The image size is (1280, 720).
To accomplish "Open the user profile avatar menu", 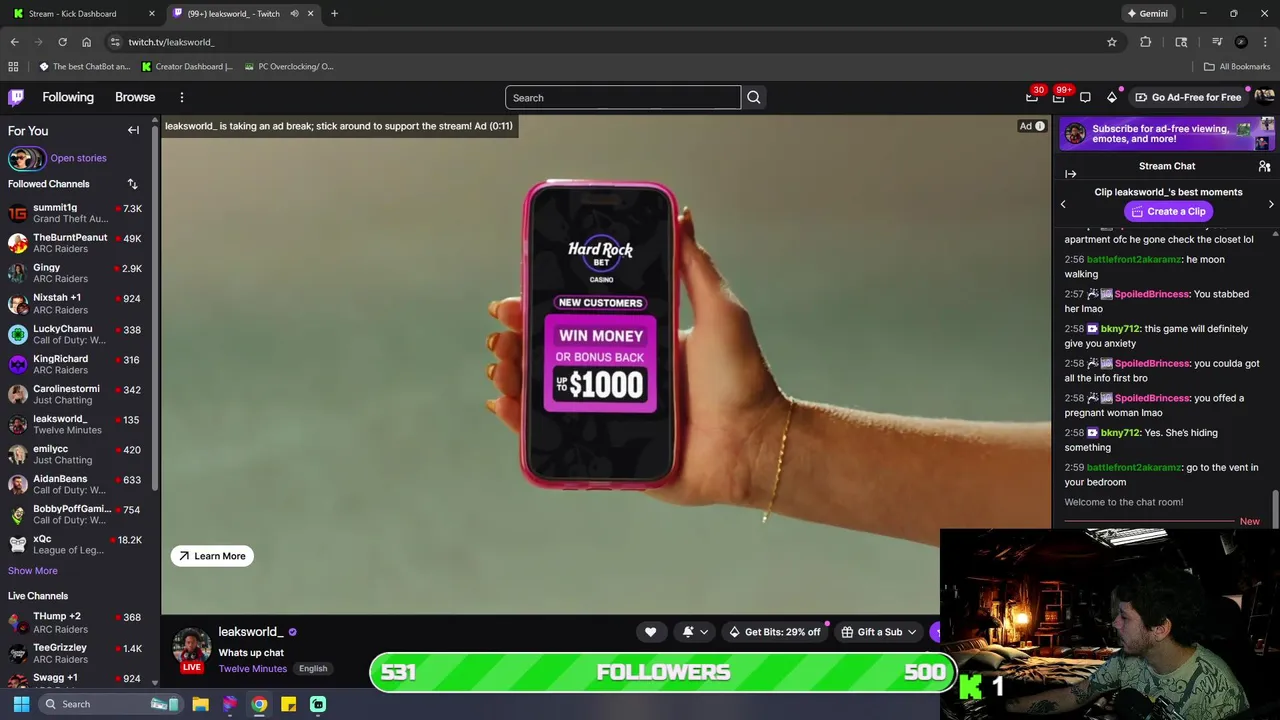I will tap(1264, 97).
